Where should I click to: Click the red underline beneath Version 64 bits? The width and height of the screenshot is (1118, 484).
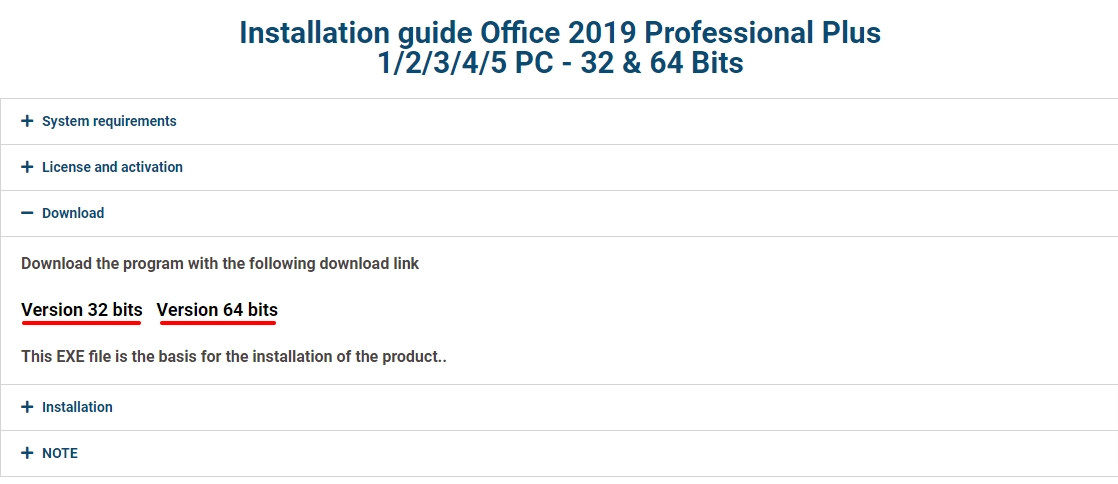click(217, 324)
